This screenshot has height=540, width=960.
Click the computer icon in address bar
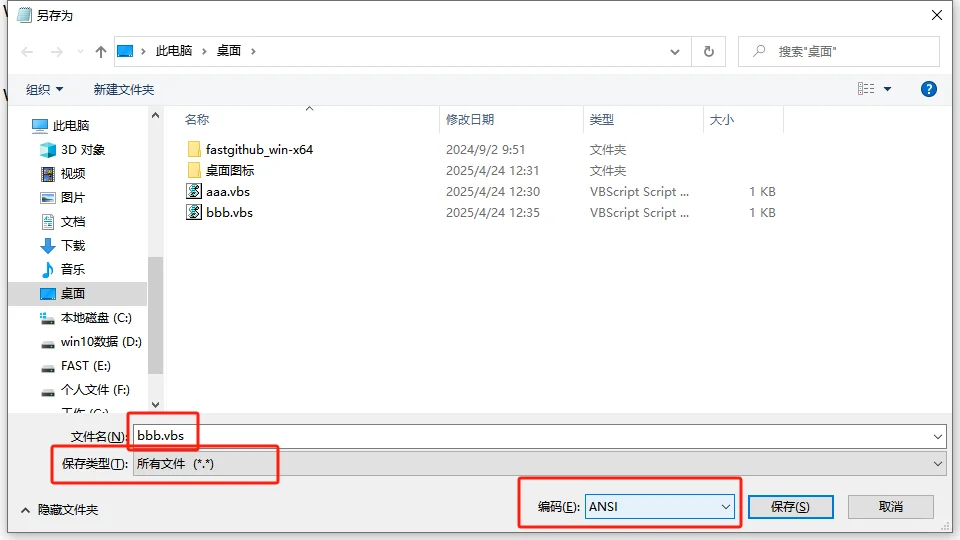[125, 51]
